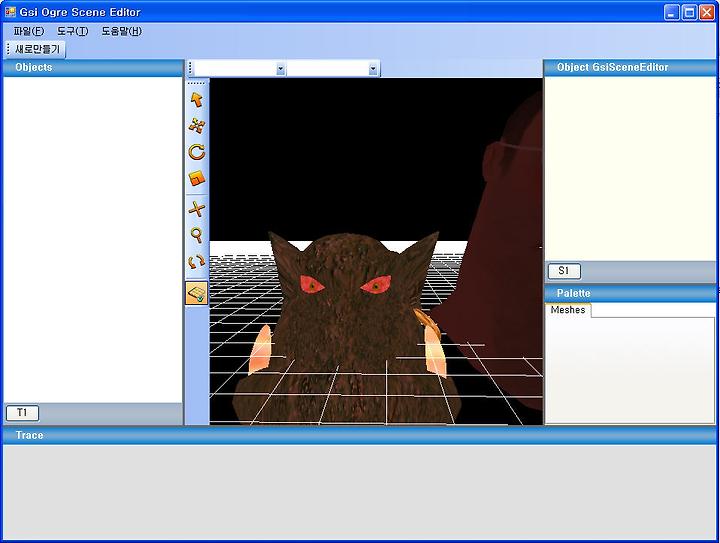Open the first toolbar combo box
Image resolution: width=720 pixels, height=543 pixels.
pyautogui.click(x=241, y=69)
